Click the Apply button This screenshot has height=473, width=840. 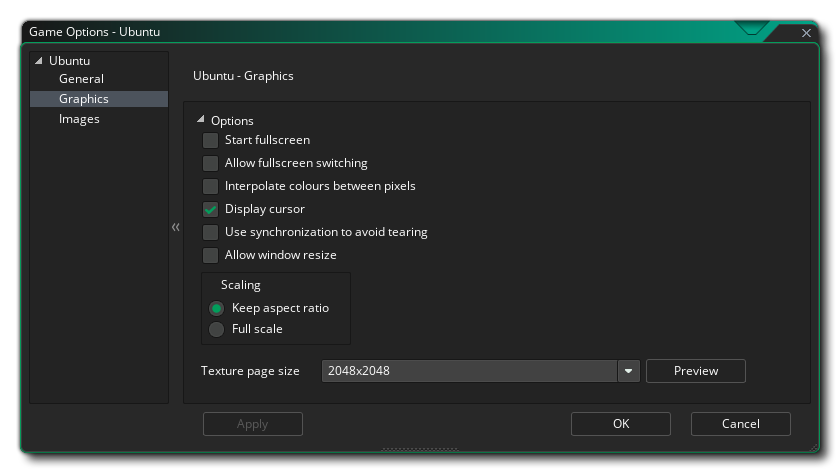(x=252, y=424)
